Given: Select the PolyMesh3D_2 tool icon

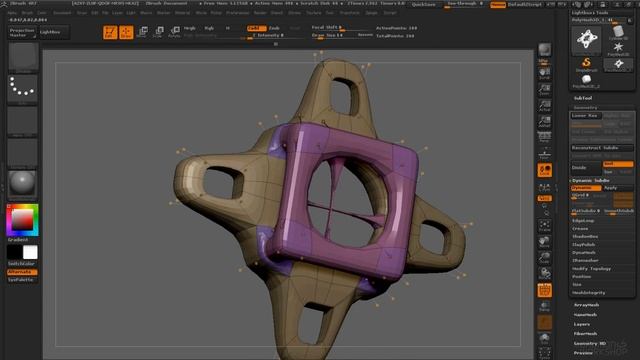Looking at the screenshot, I should point(586,81).
